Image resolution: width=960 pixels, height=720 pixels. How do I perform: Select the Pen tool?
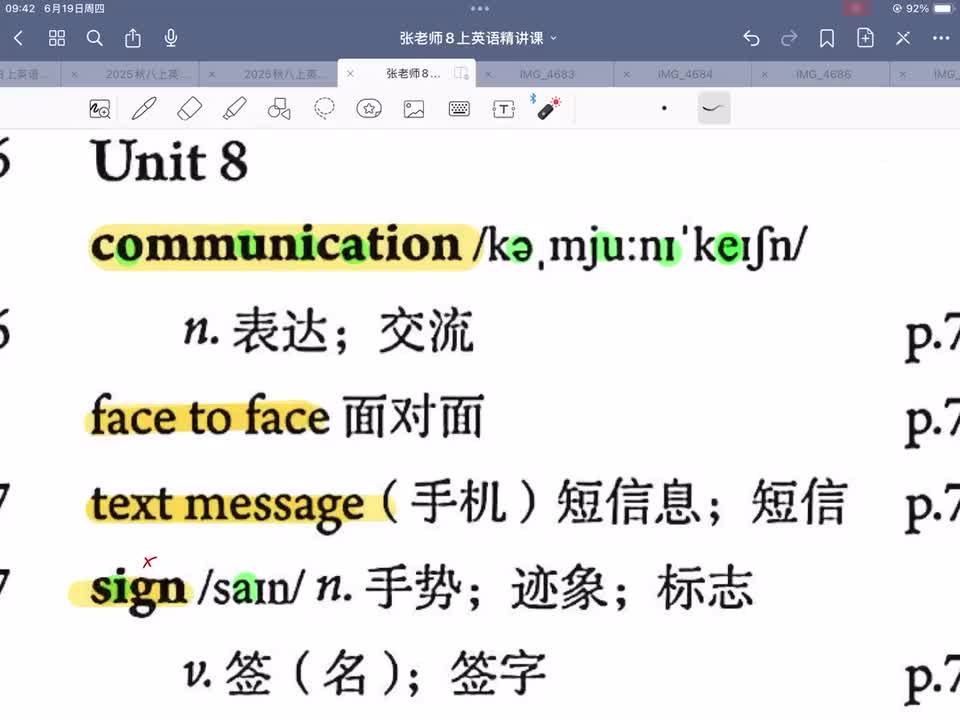(144, 109)
